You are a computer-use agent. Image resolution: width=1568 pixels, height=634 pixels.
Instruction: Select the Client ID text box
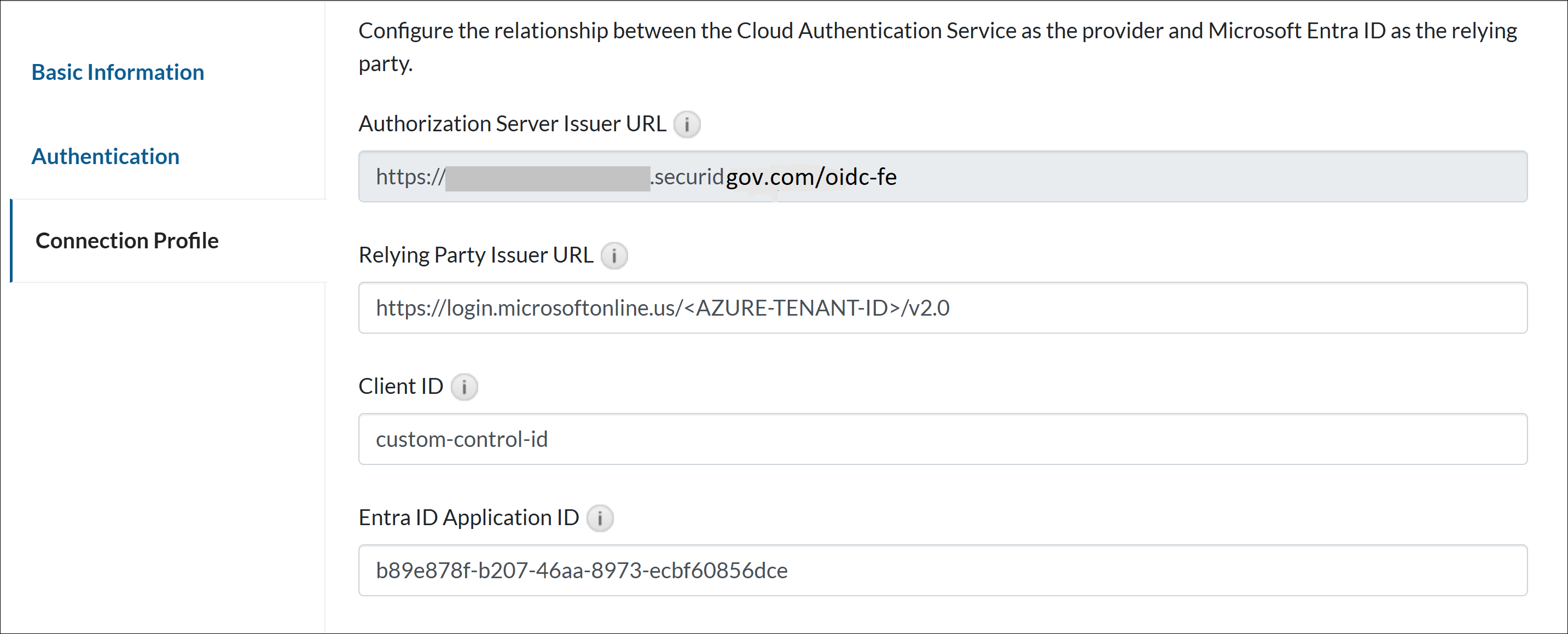943,439
